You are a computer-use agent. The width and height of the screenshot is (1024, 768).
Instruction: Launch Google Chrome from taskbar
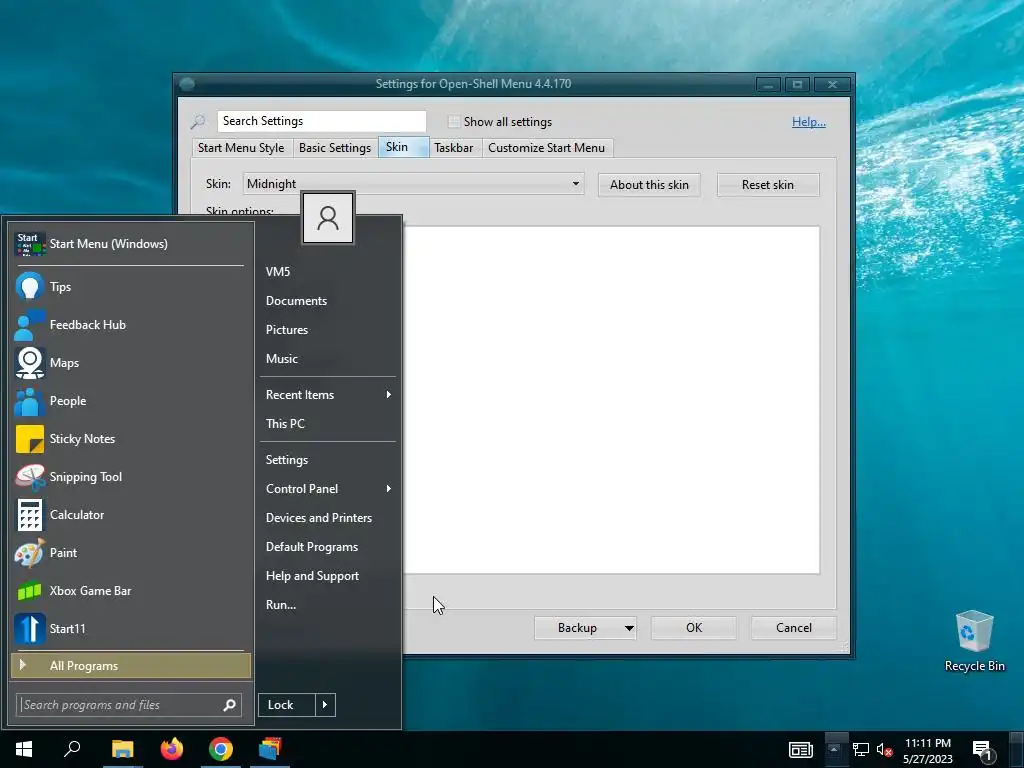pos(221,748)
